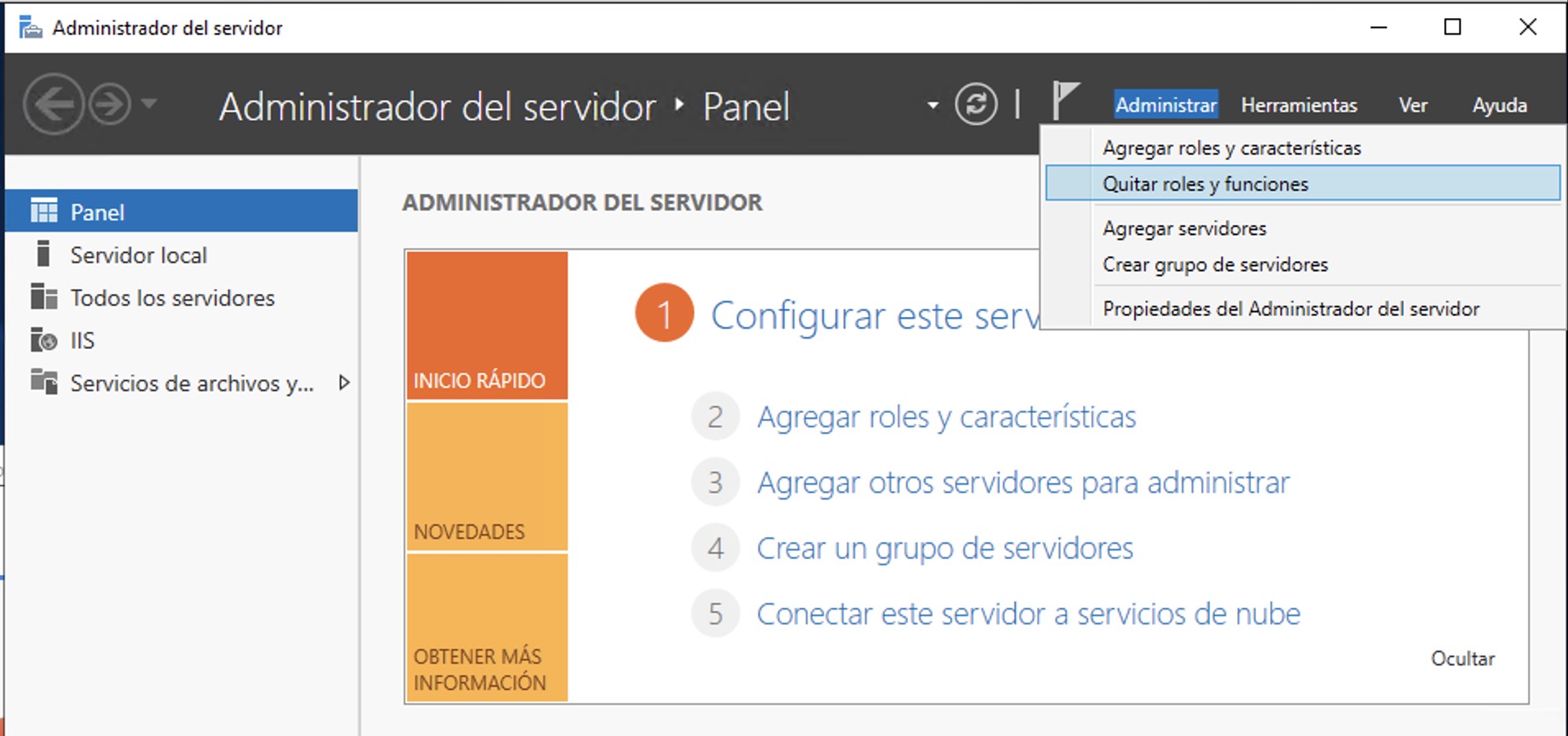Click the NOVEDADES tile
1568x736 pixels.
click(487, 476)
